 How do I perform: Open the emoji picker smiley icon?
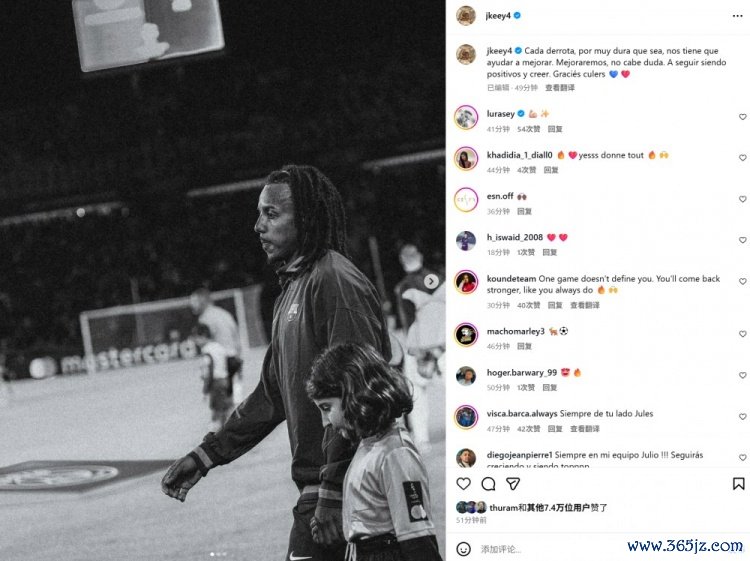(x=463, y=549)
